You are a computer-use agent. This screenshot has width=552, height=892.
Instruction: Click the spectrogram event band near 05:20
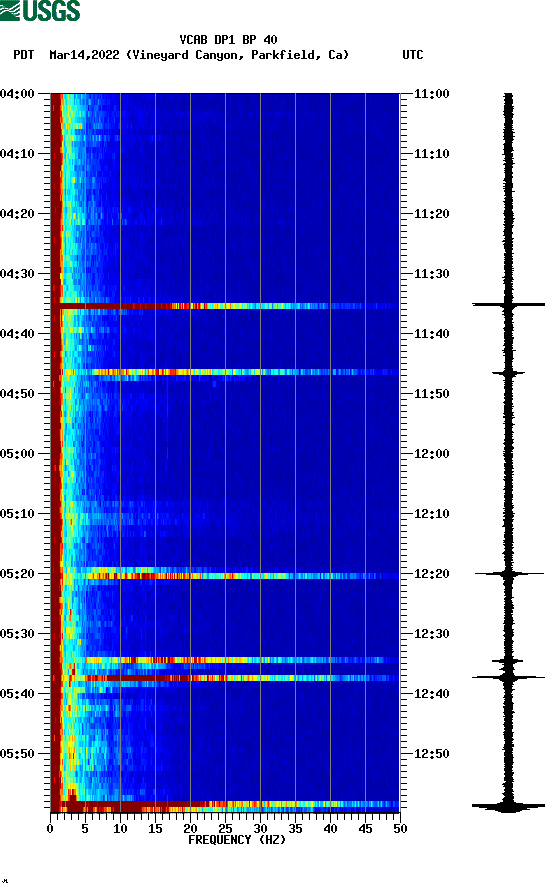(225, 576)
